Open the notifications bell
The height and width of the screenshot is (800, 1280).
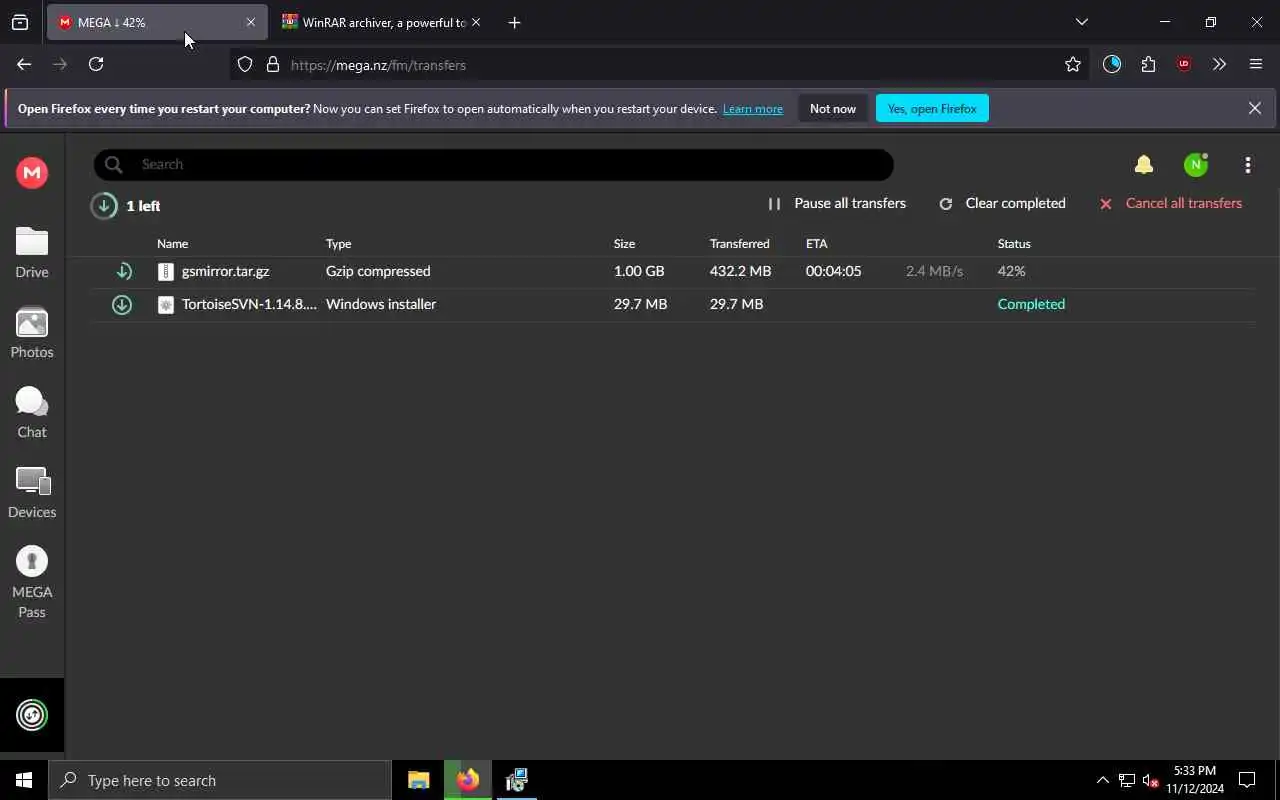tap(1144, 164)
